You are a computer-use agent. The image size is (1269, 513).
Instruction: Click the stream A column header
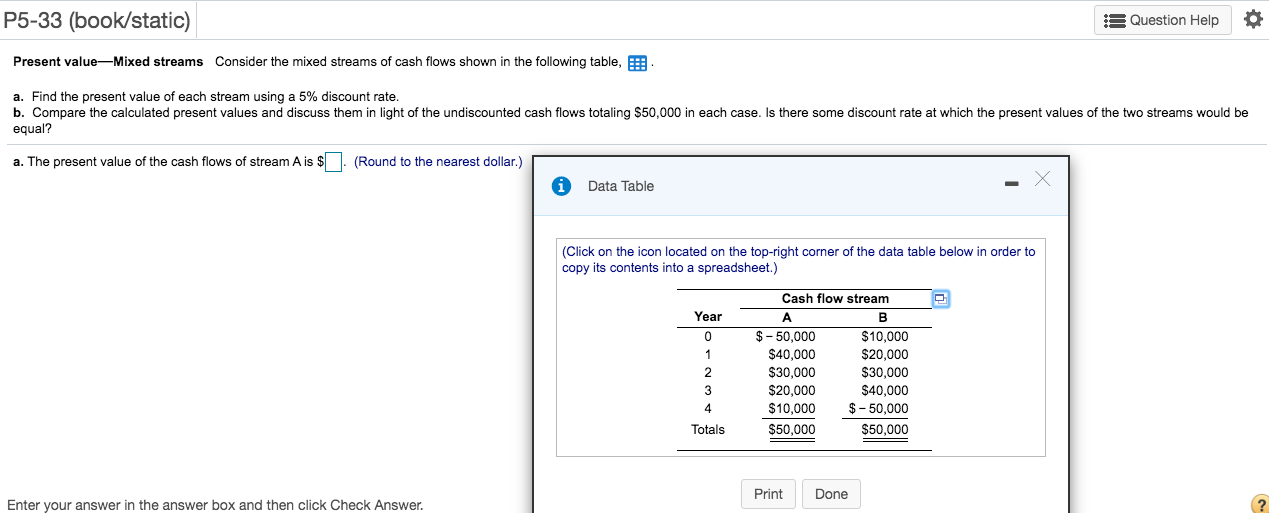pyautogui.click(x=785, y=317)
